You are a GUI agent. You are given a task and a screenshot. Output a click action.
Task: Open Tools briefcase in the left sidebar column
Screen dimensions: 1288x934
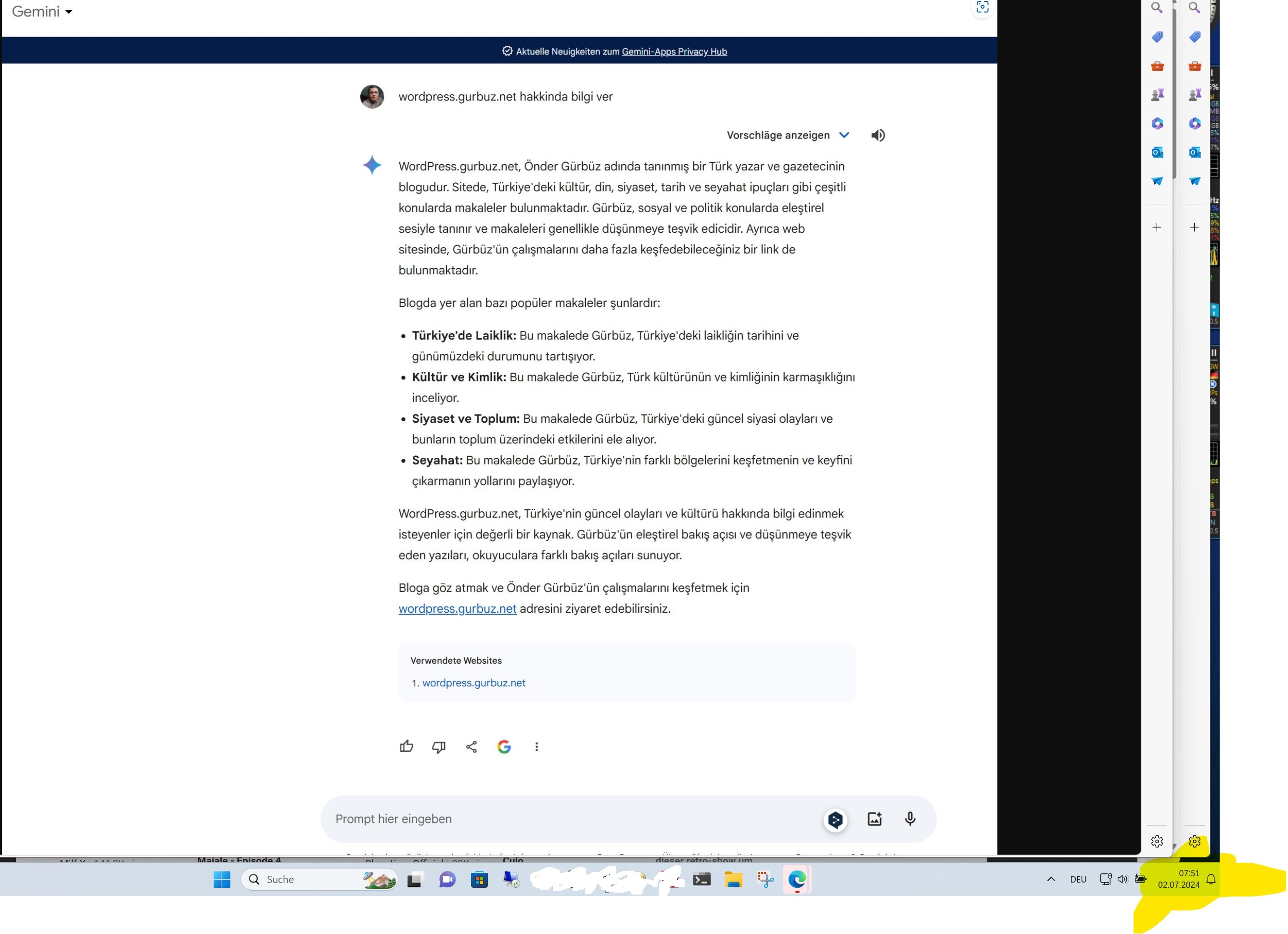coord(1157,66)
